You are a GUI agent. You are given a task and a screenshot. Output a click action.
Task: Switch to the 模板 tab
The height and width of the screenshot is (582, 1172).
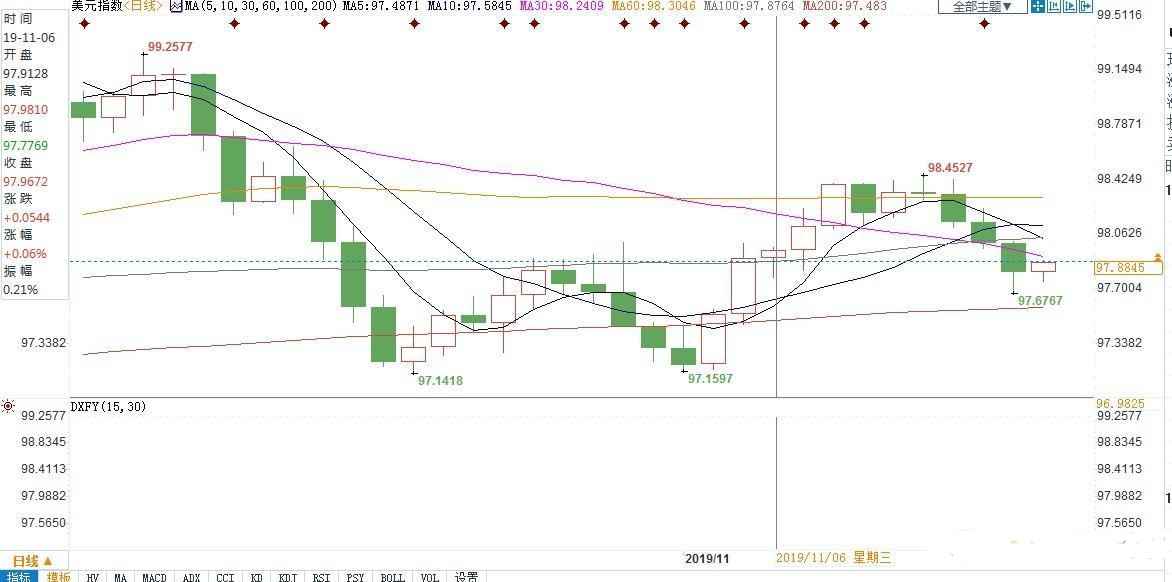pyautogui.click(x=58, y=577)
